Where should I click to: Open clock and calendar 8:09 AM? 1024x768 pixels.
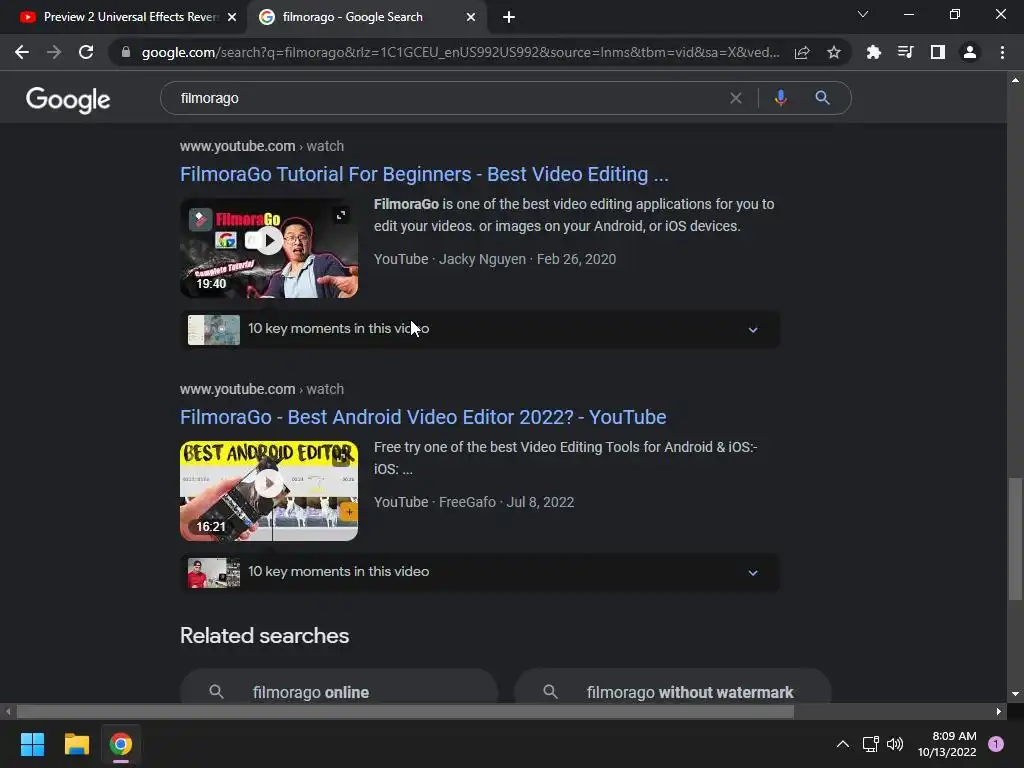pos(947,744)
